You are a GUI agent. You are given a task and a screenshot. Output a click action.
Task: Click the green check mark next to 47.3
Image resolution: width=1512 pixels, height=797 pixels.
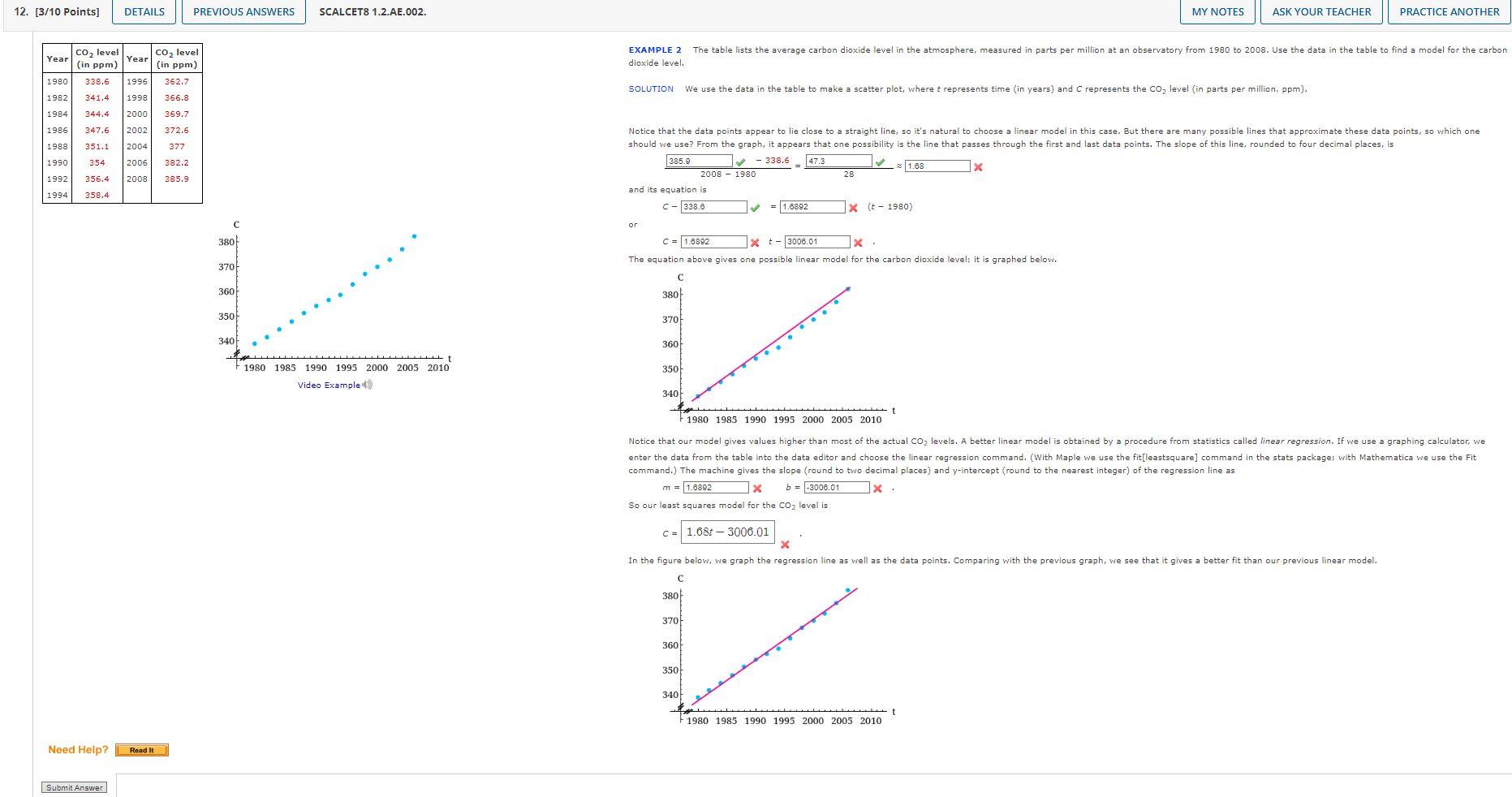(881, 162)
